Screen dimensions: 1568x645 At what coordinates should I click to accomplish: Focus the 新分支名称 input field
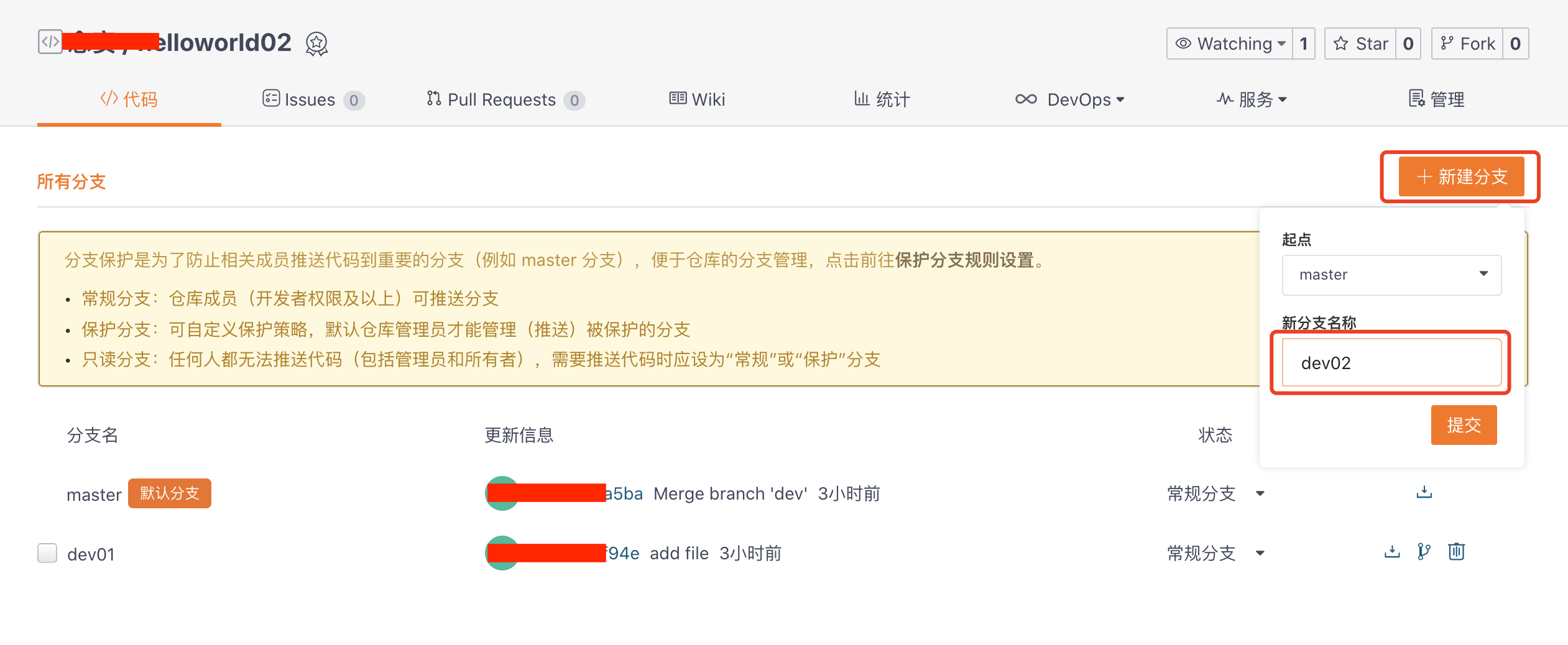1391,363
